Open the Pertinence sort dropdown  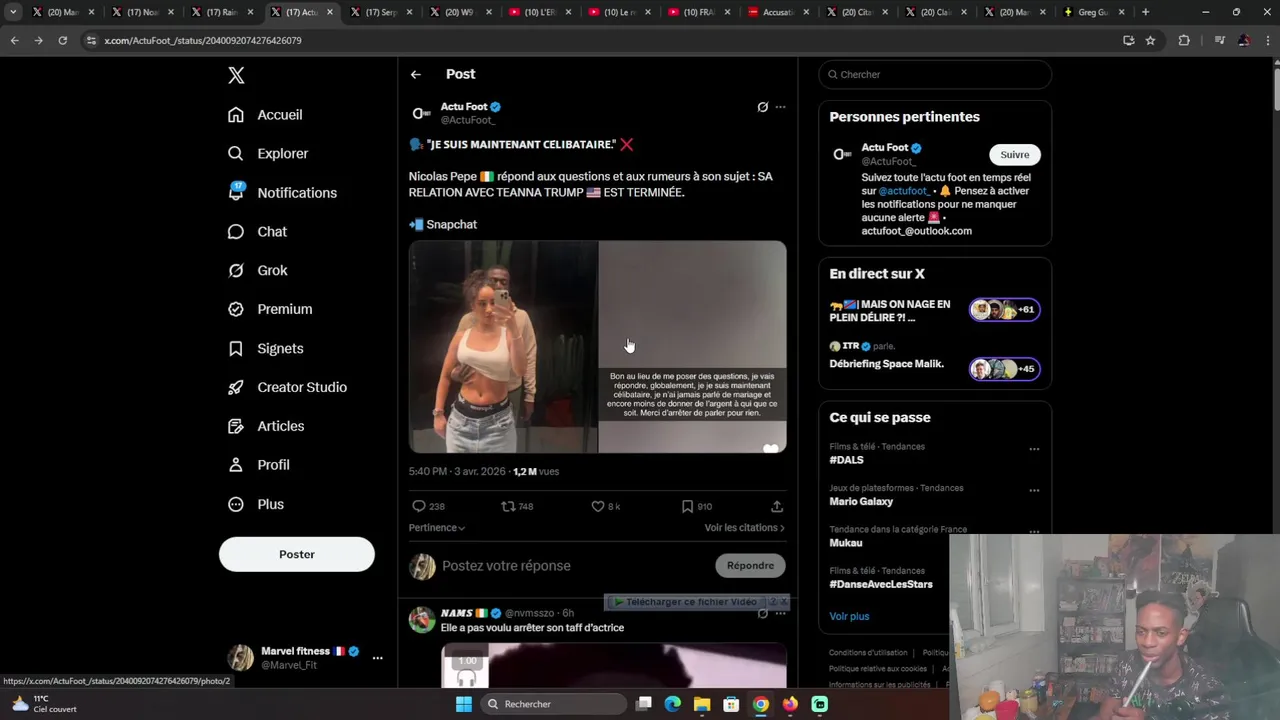(437, 528)
